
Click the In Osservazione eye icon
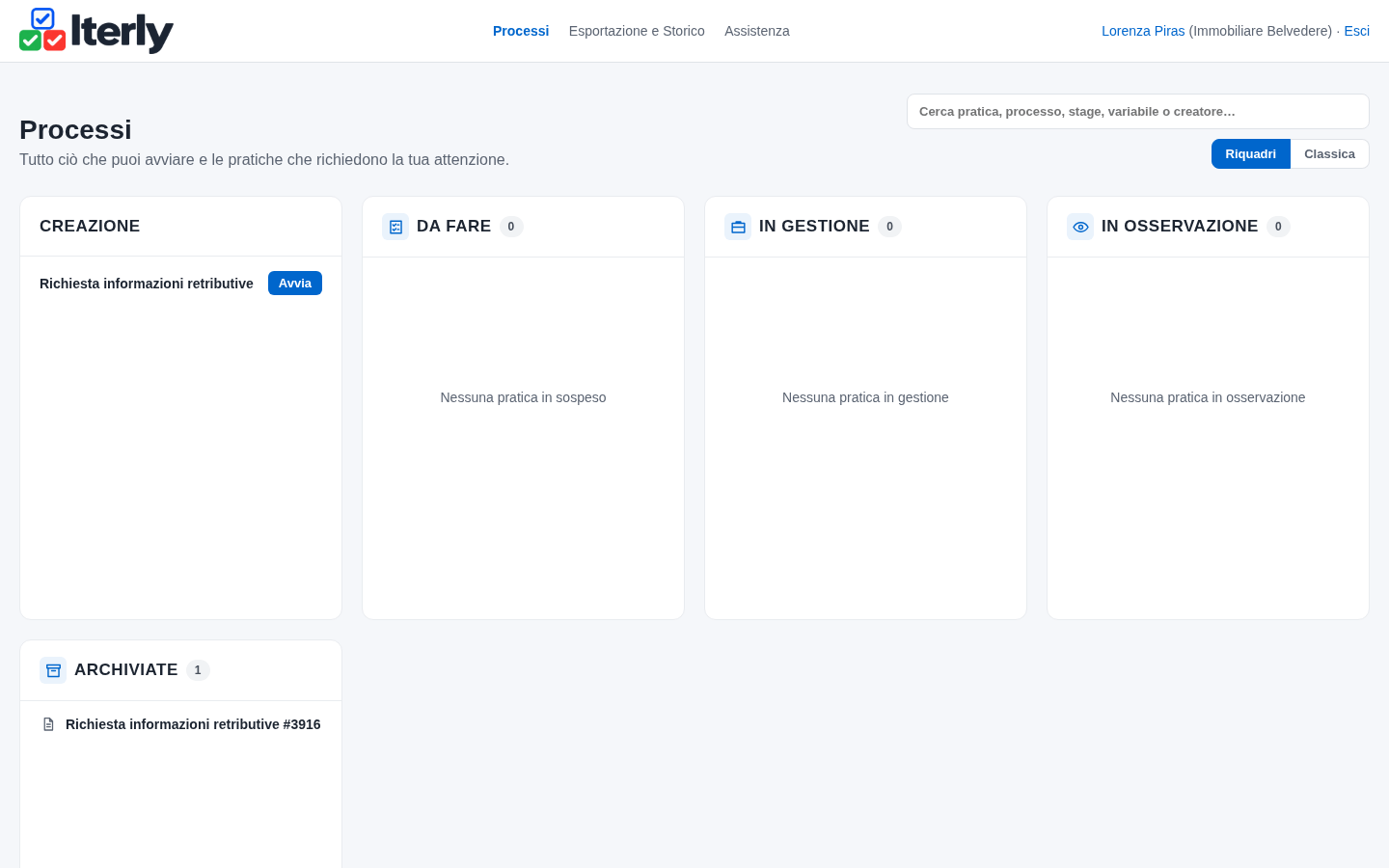[1080, 227]
